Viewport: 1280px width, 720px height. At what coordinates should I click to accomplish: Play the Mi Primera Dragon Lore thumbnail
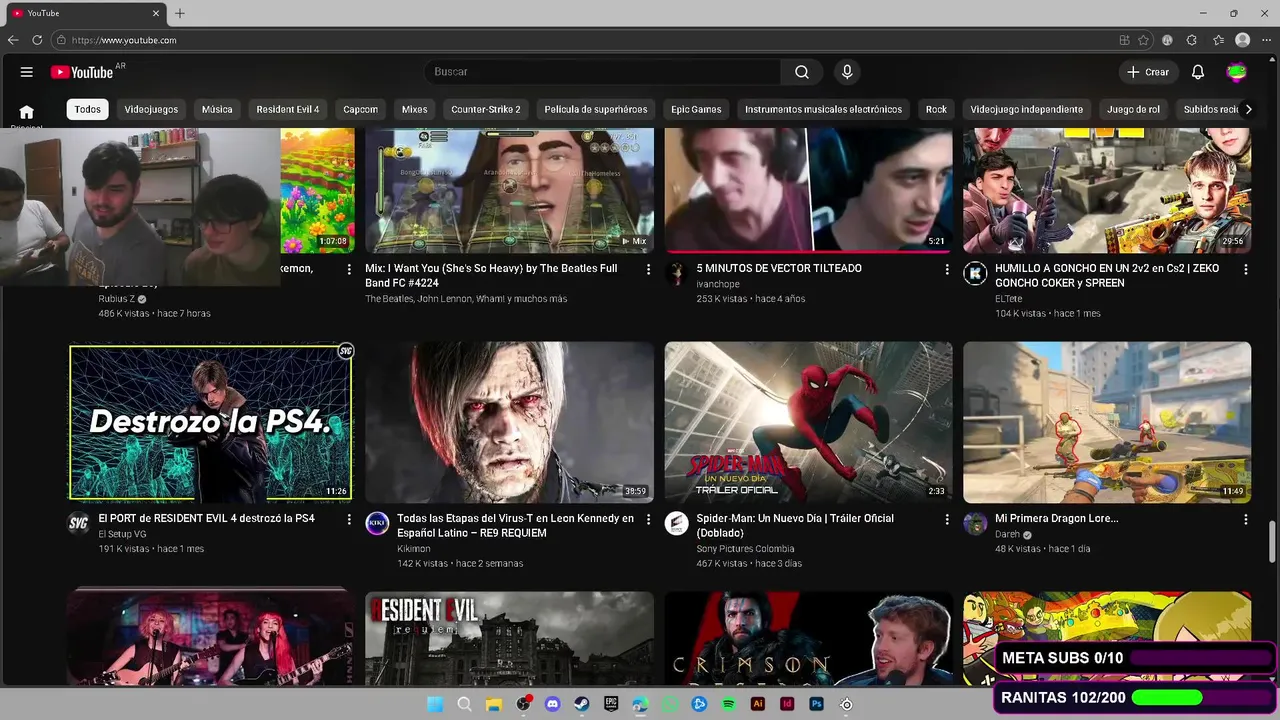[1107, 422]
